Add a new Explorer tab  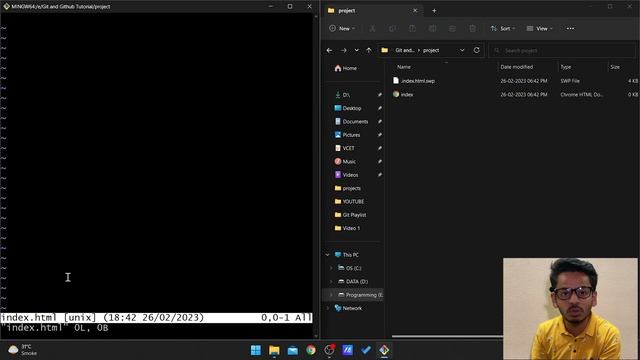click(x=434, y=11)
